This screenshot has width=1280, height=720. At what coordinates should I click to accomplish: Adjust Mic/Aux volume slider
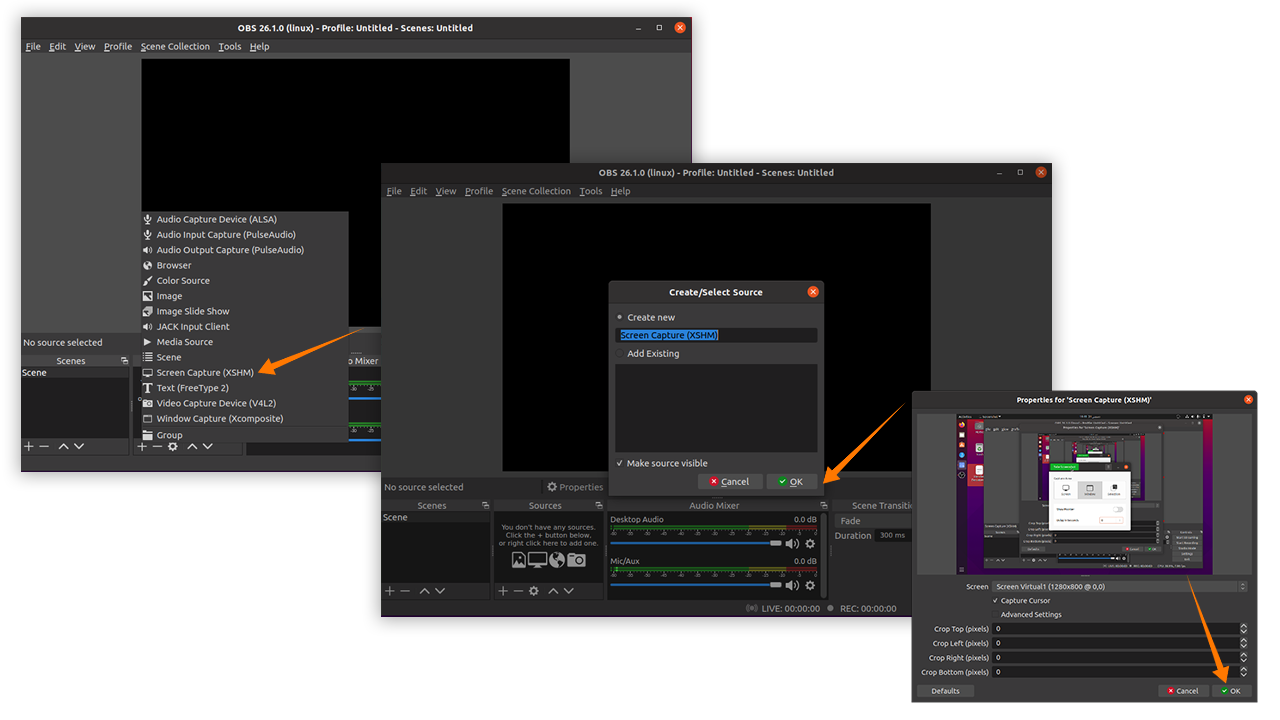(x=696, y=586)
